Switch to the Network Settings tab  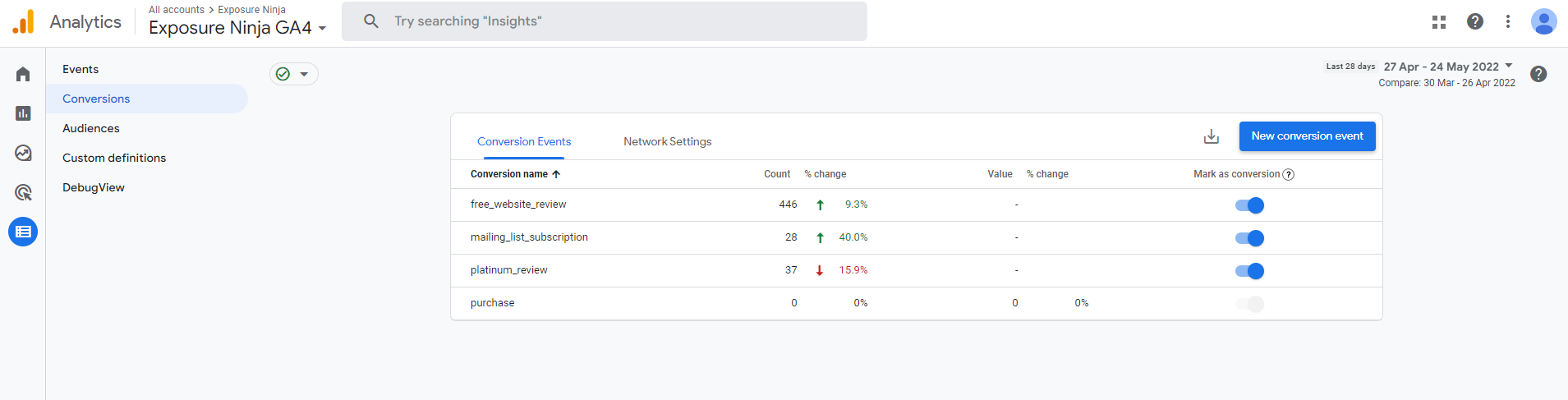667,141
